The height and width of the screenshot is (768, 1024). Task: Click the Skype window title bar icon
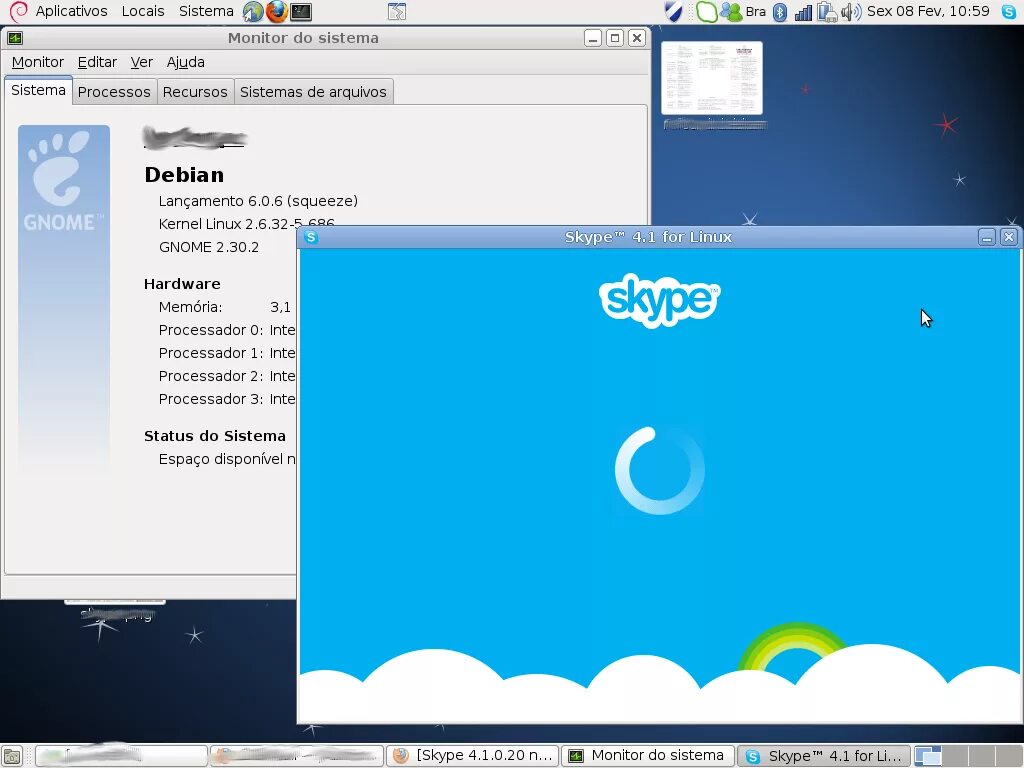point(311,237)
